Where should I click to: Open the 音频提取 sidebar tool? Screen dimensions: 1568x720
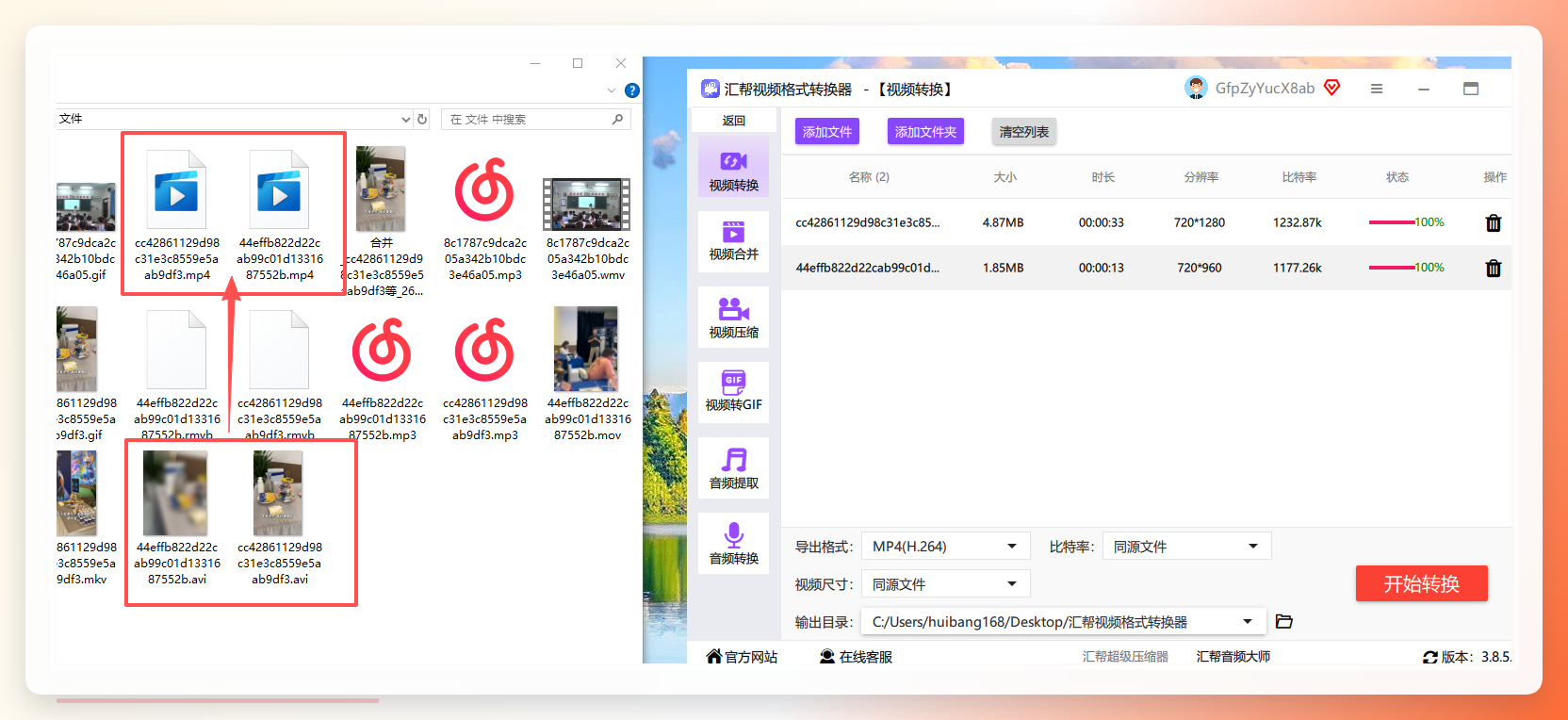click(733, 468)
